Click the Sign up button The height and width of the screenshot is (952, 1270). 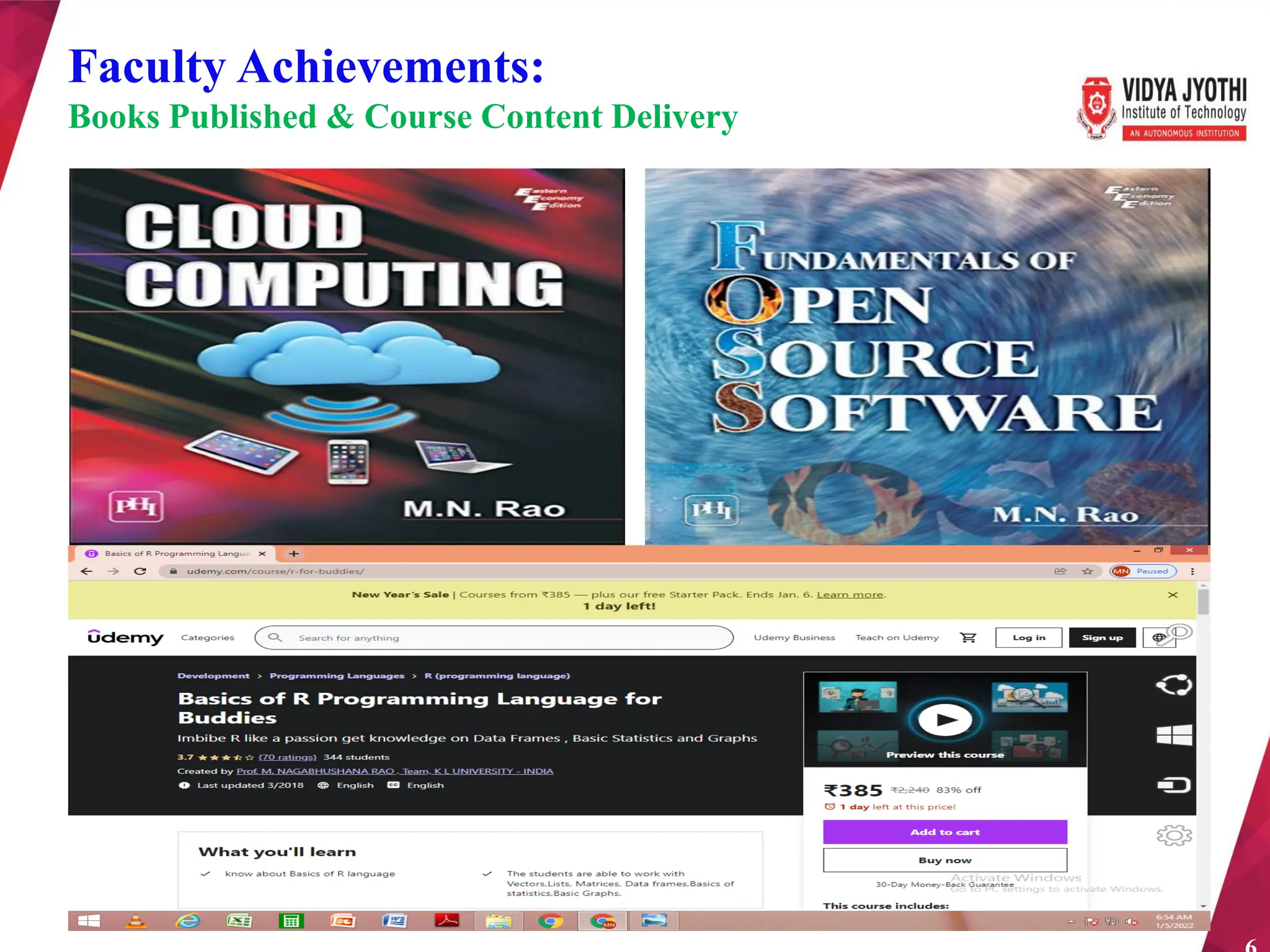[x=1103, y=638]
